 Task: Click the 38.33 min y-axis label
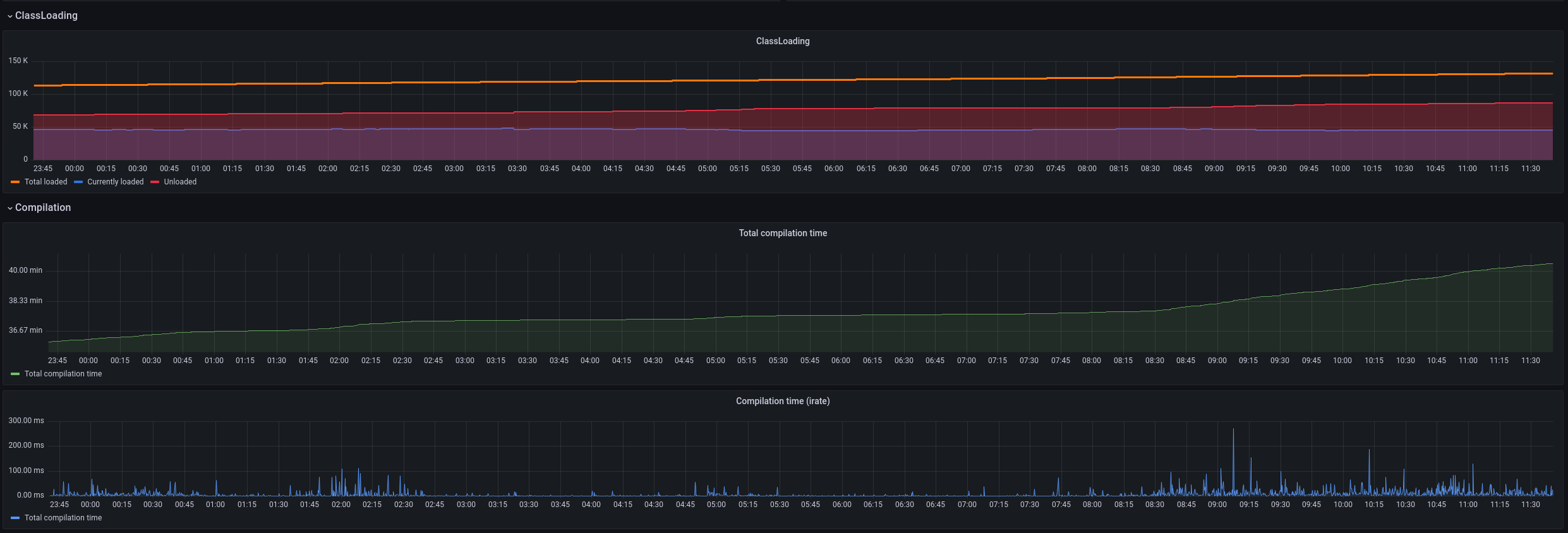[25, 301]
